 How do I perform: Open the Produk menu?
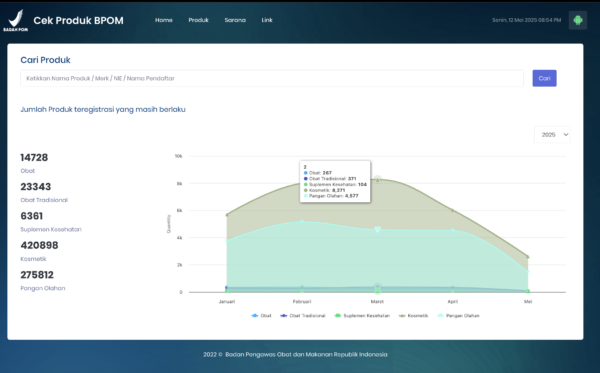pyautogui.click(x=198, y=20)
